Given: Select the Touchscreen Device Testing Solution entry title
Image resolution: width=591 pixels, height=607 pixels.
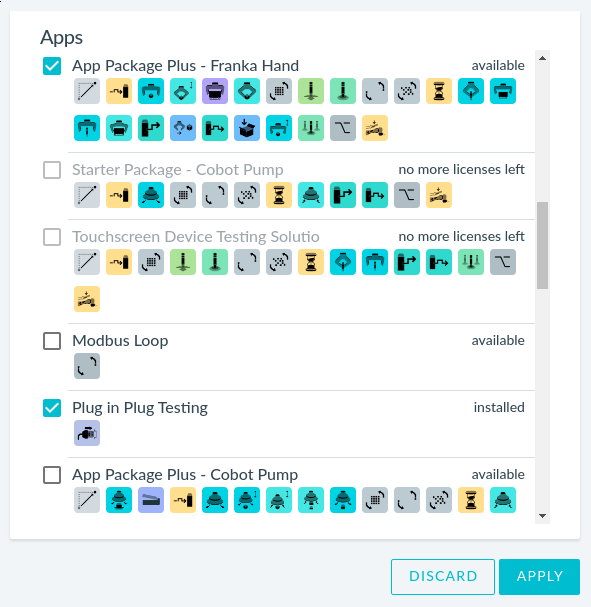Looking at the screenshot, I should click(x=196, y=237).
